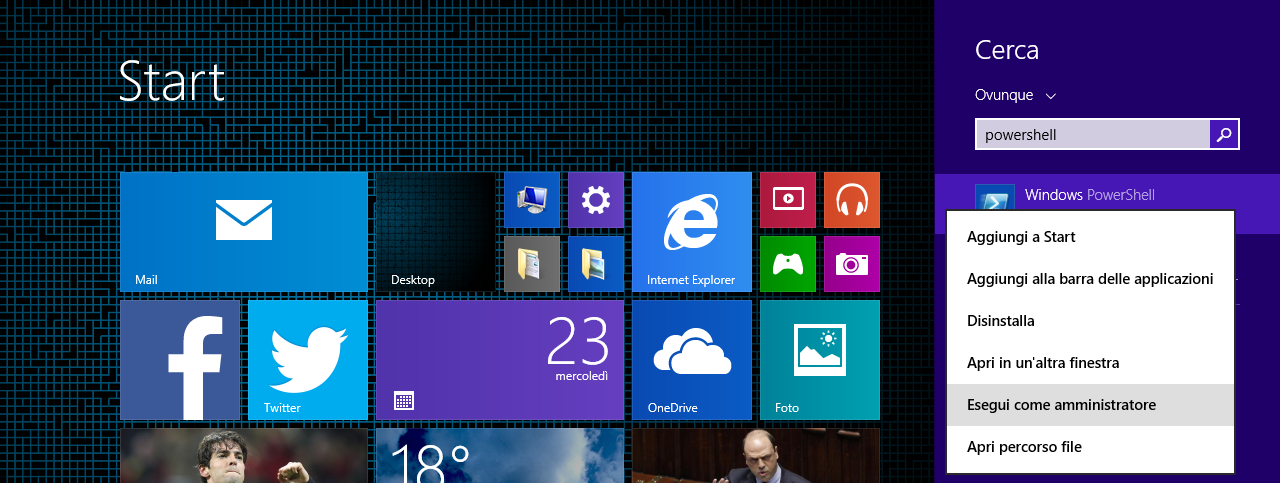
Task: Click the Start heading text
Action: 172,81
